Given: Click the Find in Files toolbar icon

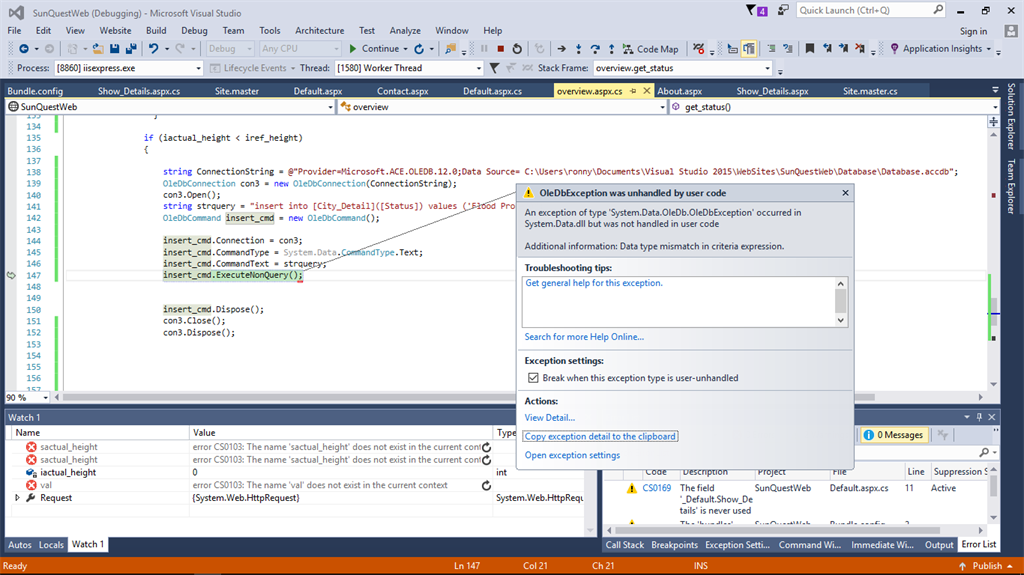Looking at the screenshot, I should pos(451,49).
